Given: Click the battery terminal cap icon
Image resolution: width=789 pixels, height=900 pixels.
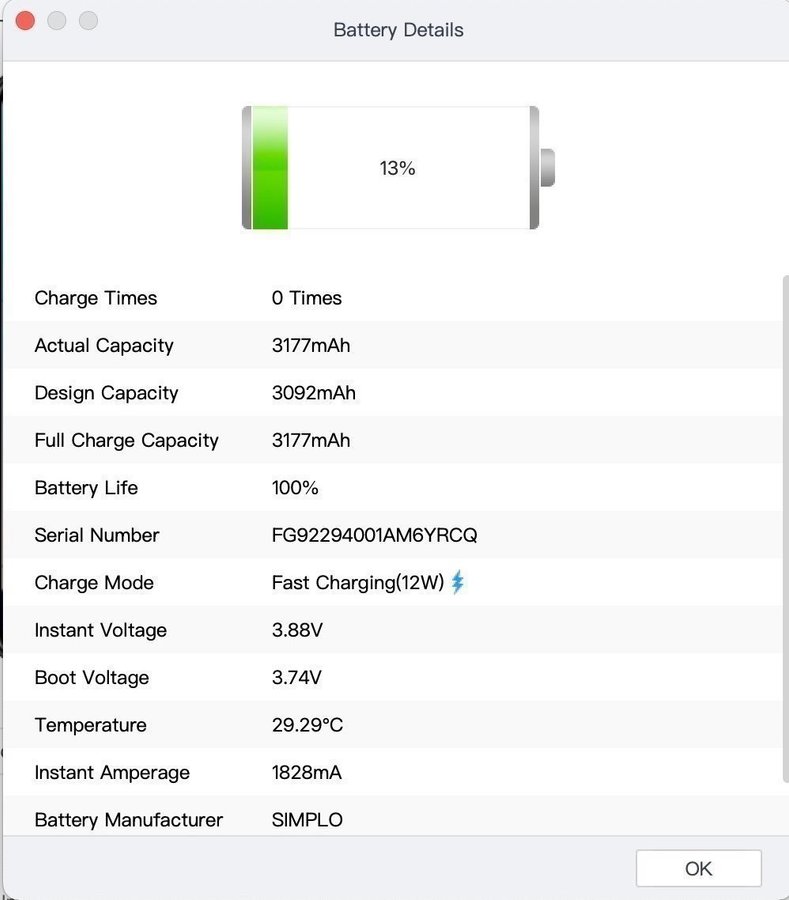Looking at the screenshot, I should pos(547,168).
